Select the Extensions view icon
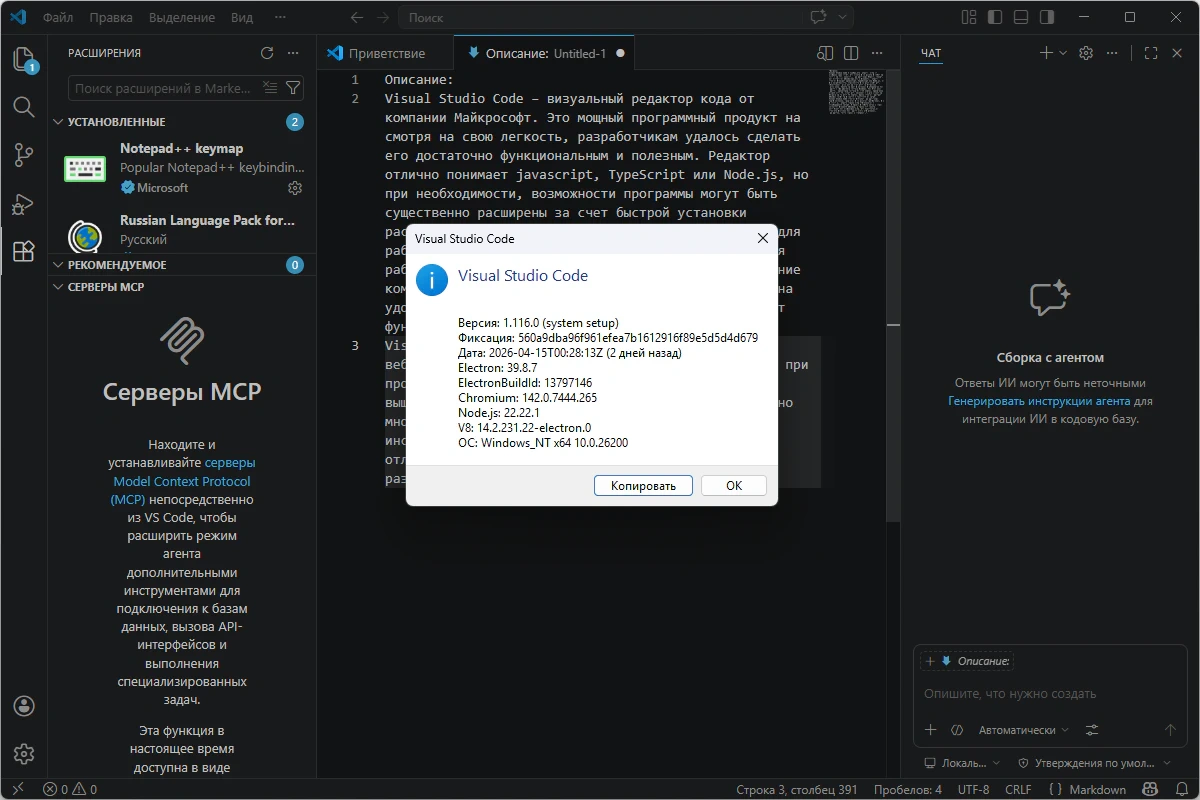Viewport: 1200px width, 800px height. coord(24,251)
